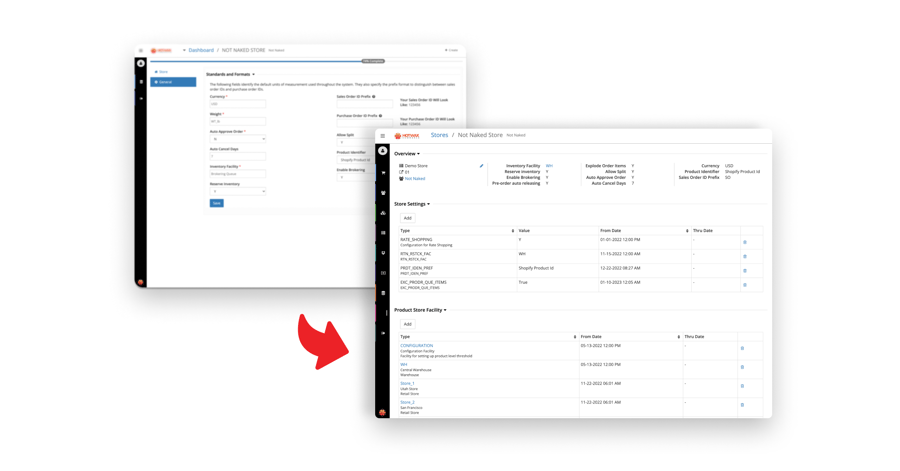Collapse the Overview section
The height and width of the screenshot is (471, 900).
tap(407, 154)
